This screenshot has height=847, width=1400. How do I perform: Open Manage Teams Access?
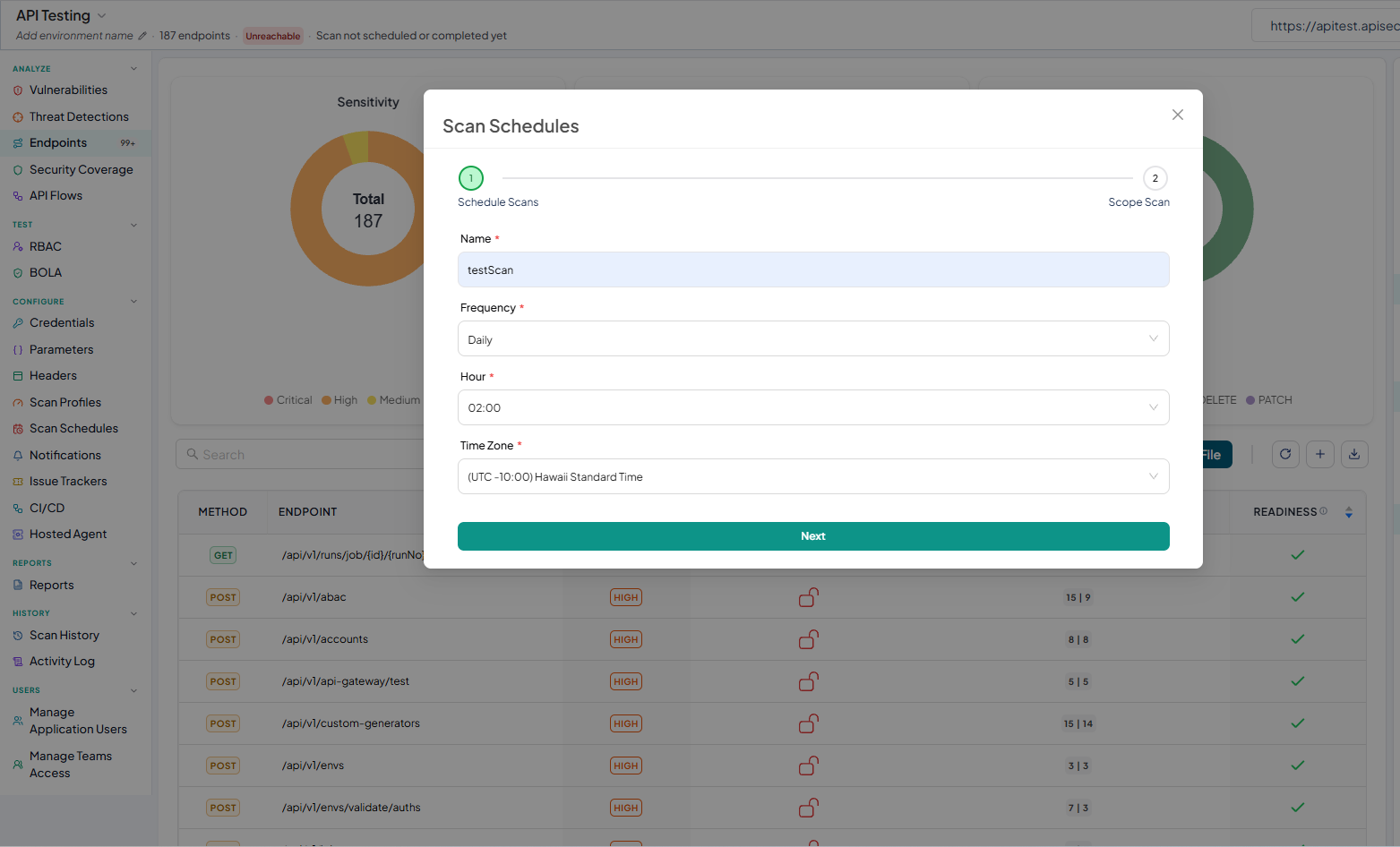(x=71, y=765)
